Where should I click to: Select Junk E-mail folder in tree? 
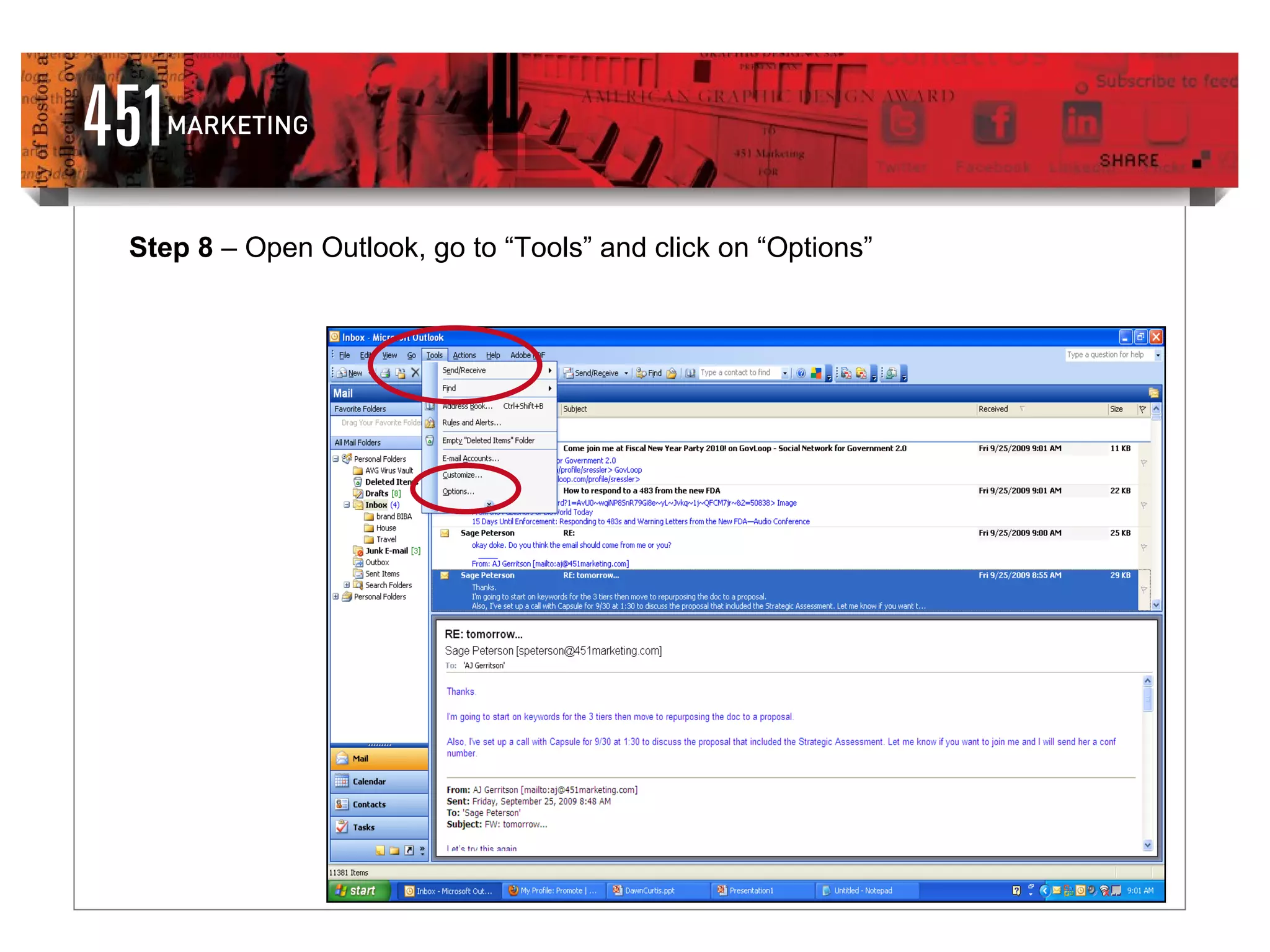tap(387, 551)
